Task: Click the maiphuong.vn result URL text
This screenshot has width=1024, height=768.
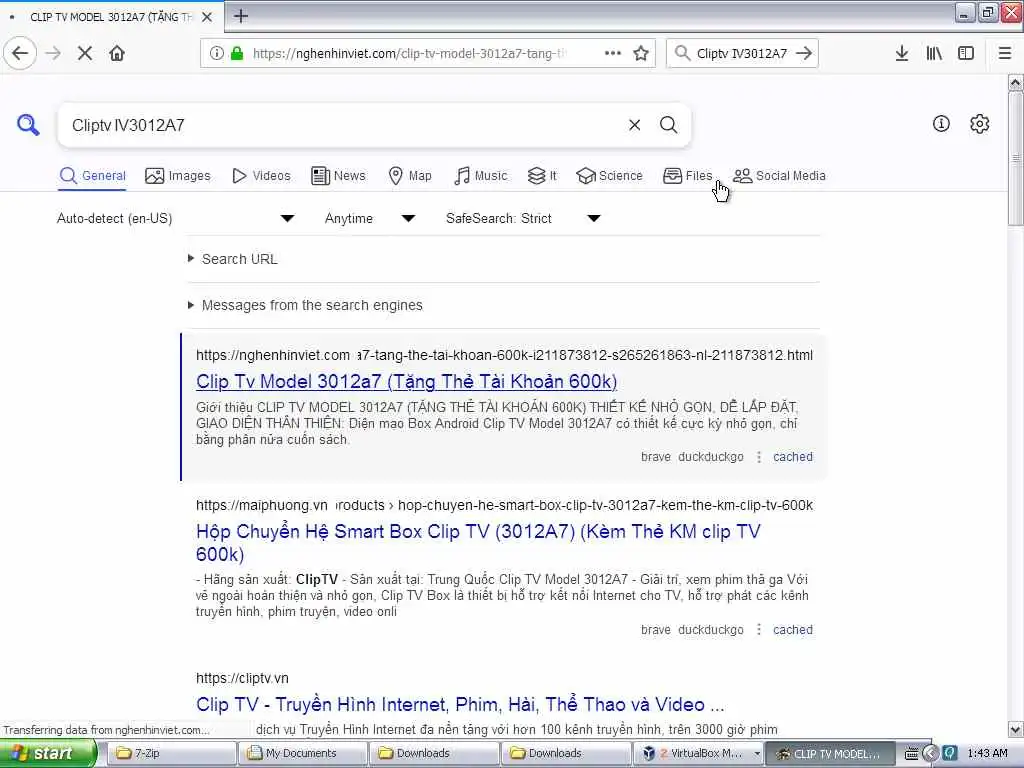Action: (504, 505)
